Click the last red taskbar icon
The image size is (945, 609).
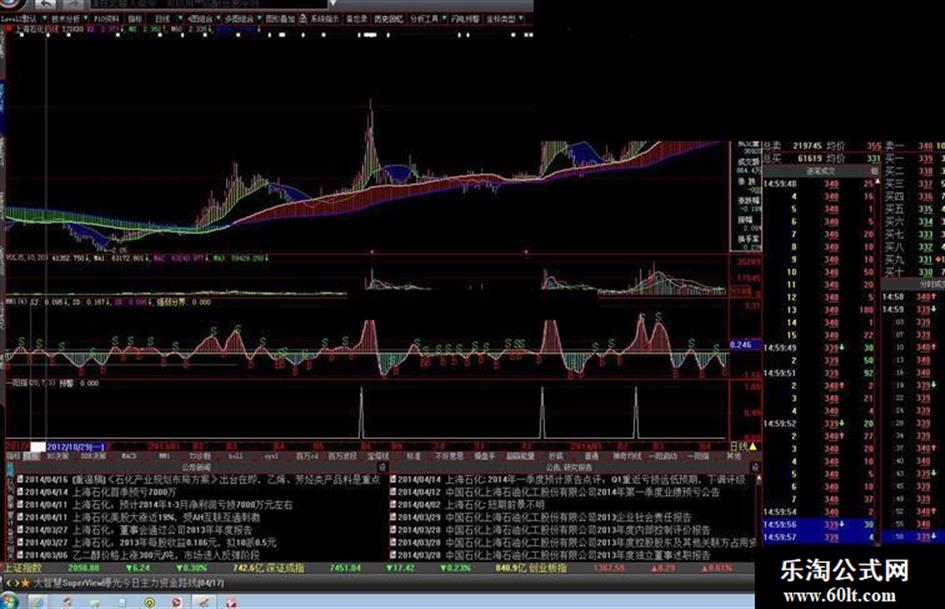(x=231, y=602)
